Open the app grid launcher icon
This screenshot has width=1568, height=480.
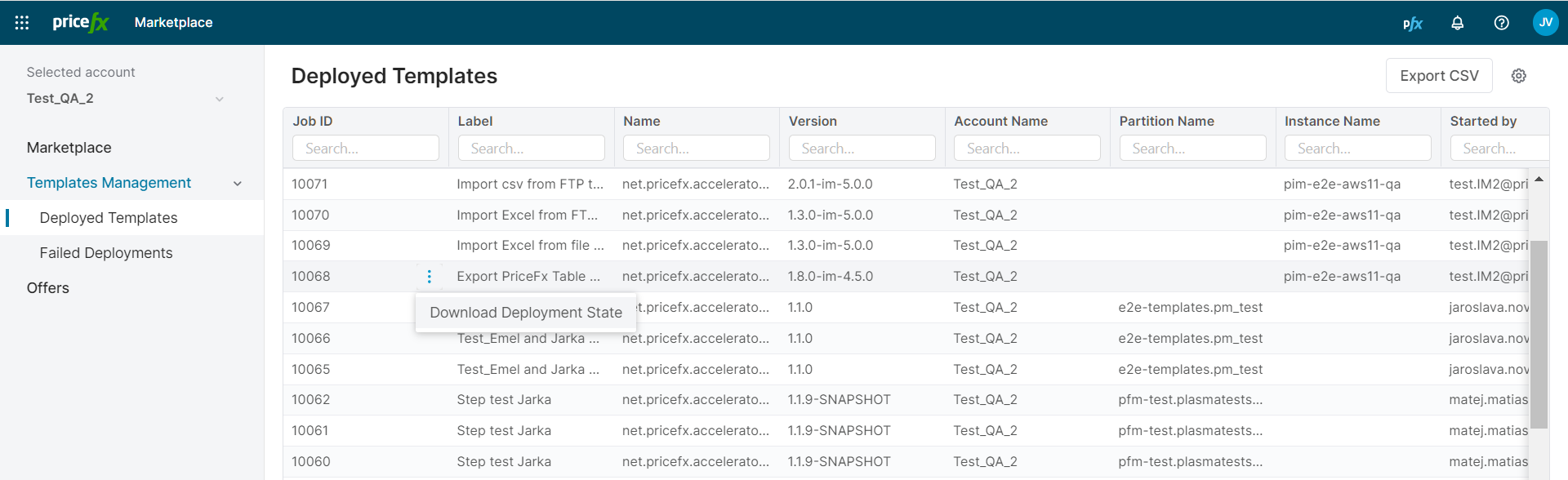point(22,23)
